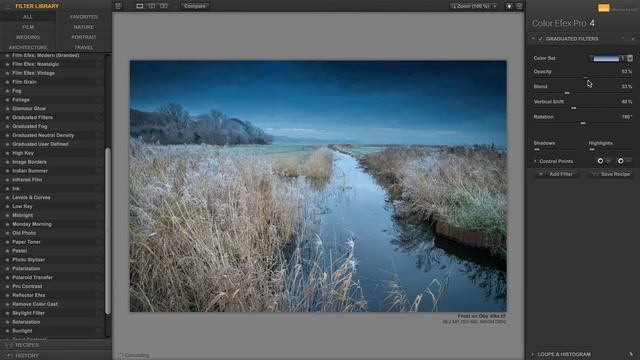
Task: Open presets icon beside Pro Contrast row
Action: 99,287
